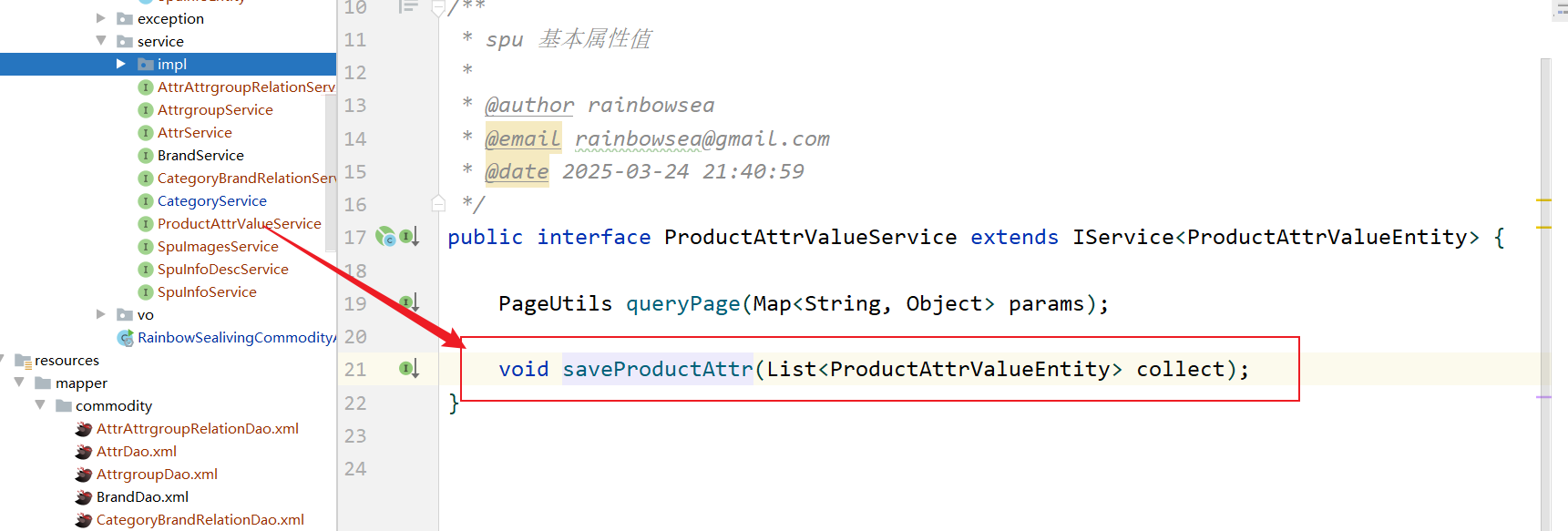Image resolution: width=1568 pixels, height=531 pixels.
Task: Click implemented-method gutter icon on line 19
Action: click(x=409, y=302)
